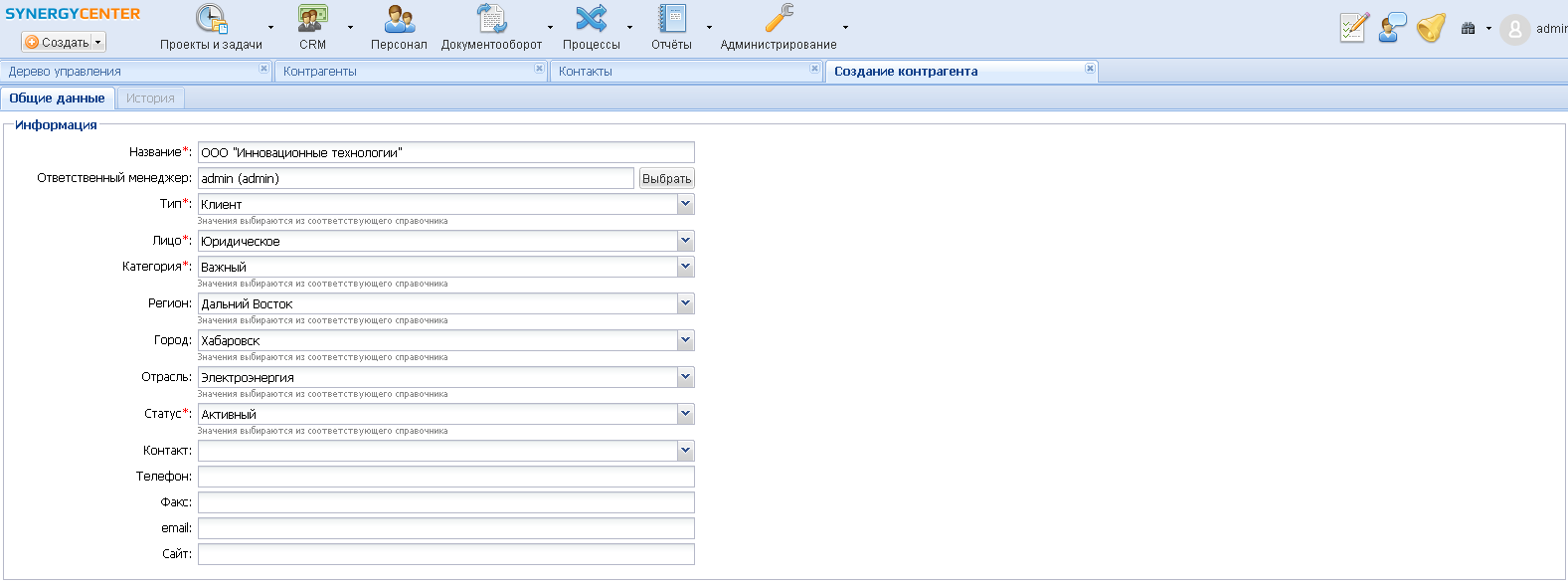Open the checklist with pencil icon
Image resolution: width=1568 pixels, height=585 pixels.
(1353, 28)
